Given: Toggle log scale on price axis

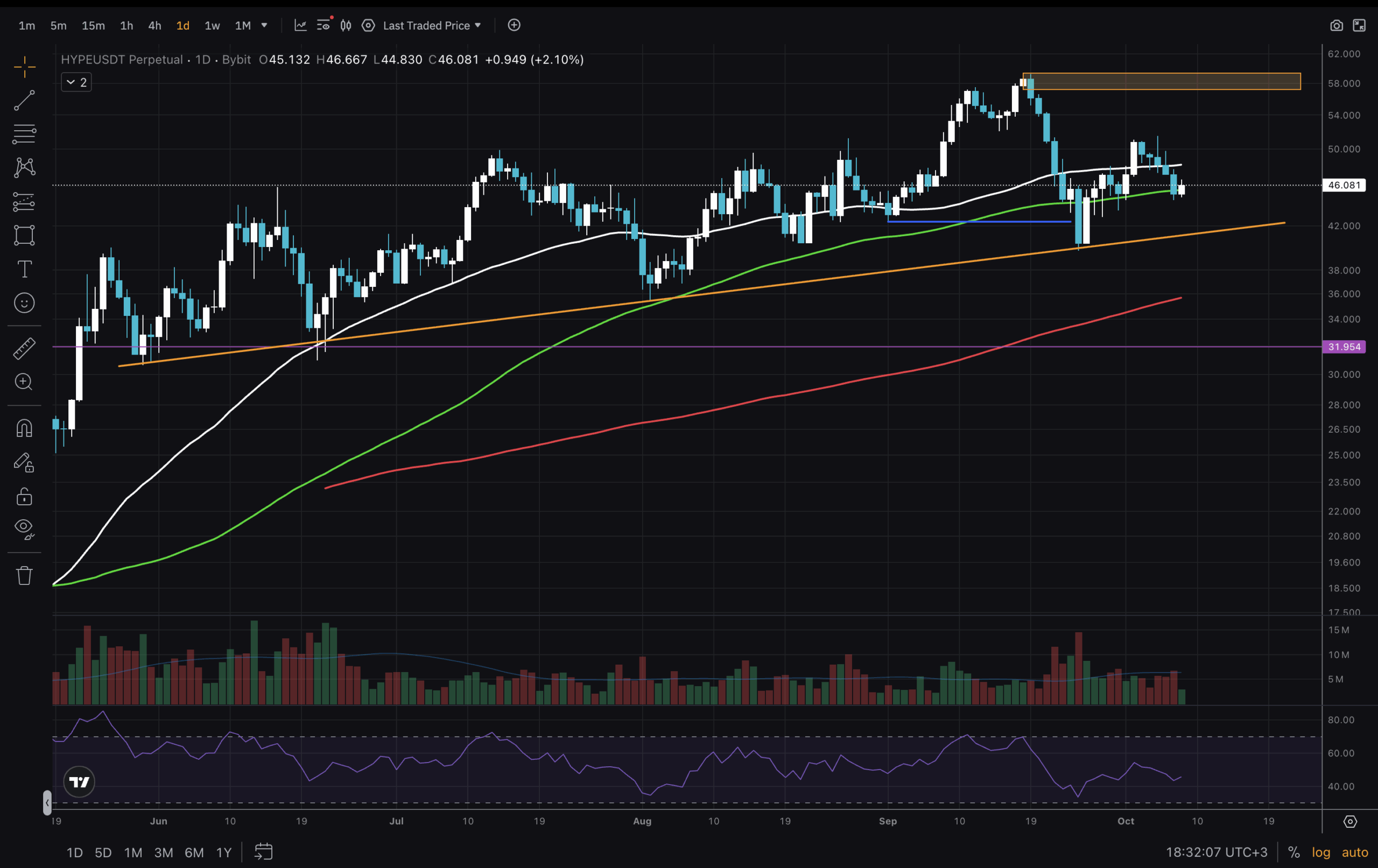Looking at the screenshot, I should point(1321,852).
